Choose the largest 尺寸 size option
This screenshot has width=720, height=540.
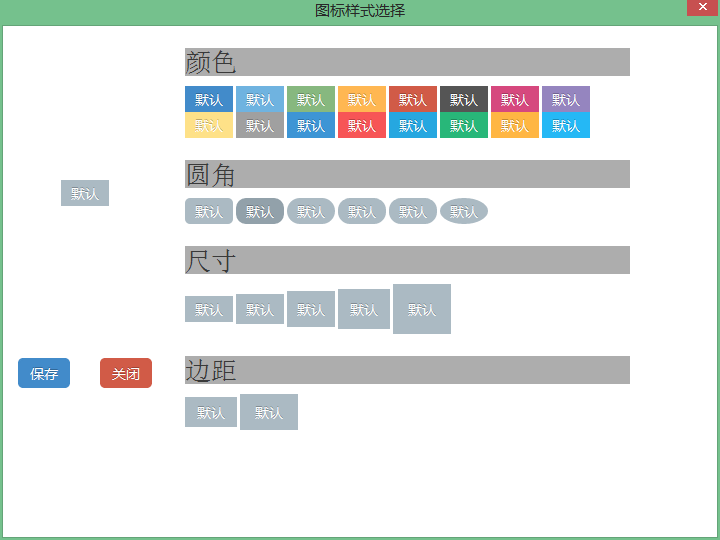pos(422,309)
